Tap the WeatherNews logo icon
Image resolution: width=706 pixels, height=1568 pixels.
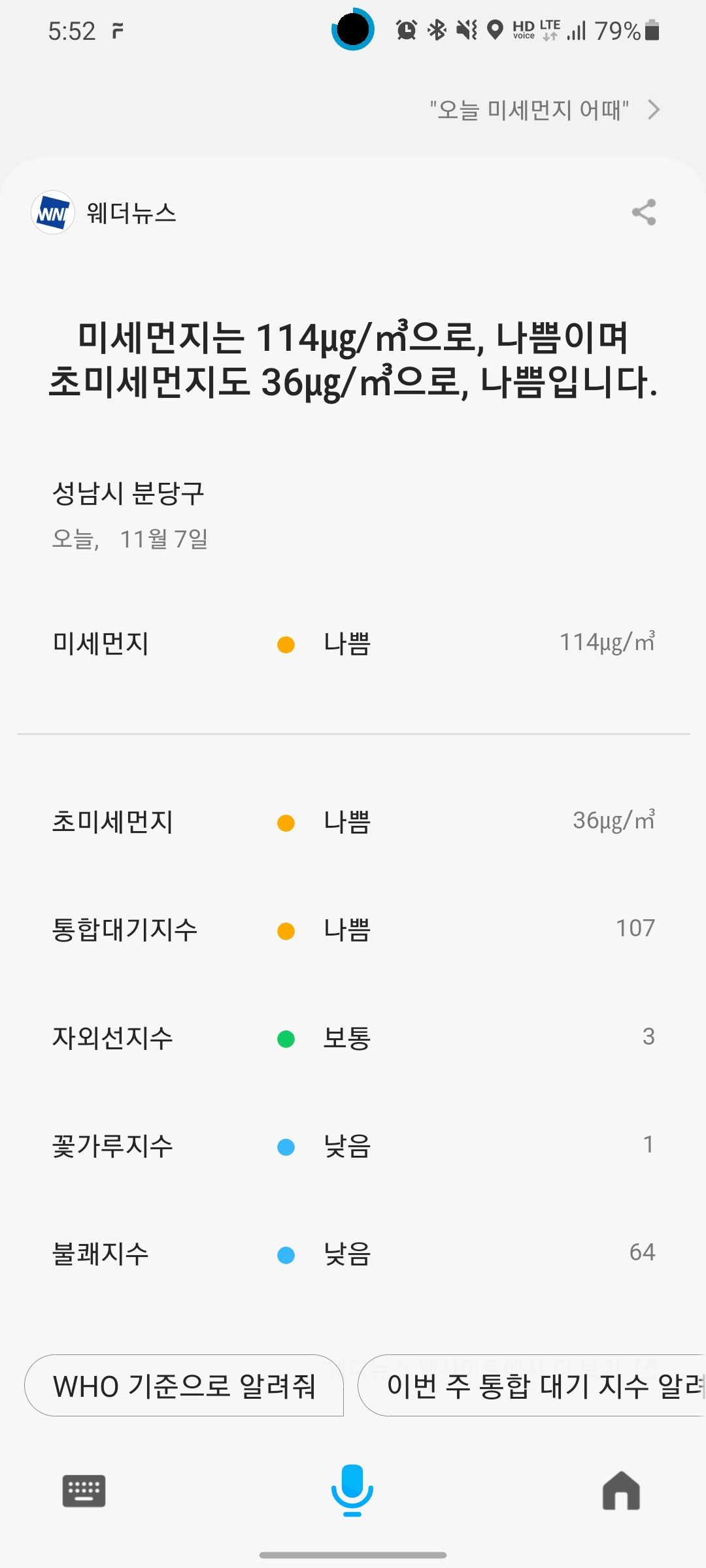pos(52,212)
